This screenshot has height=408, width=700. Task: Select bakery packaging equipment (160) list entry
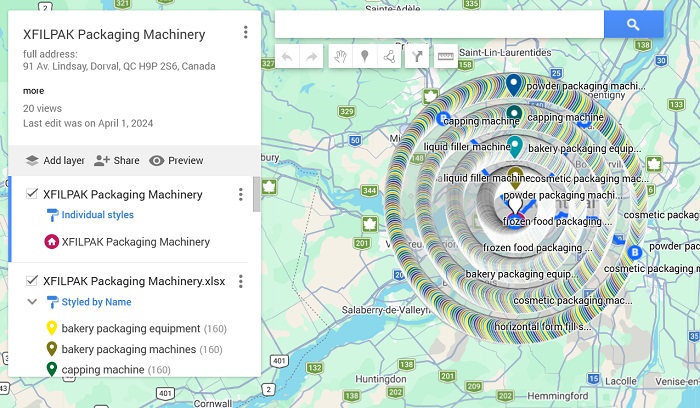(x=144, y=329)
